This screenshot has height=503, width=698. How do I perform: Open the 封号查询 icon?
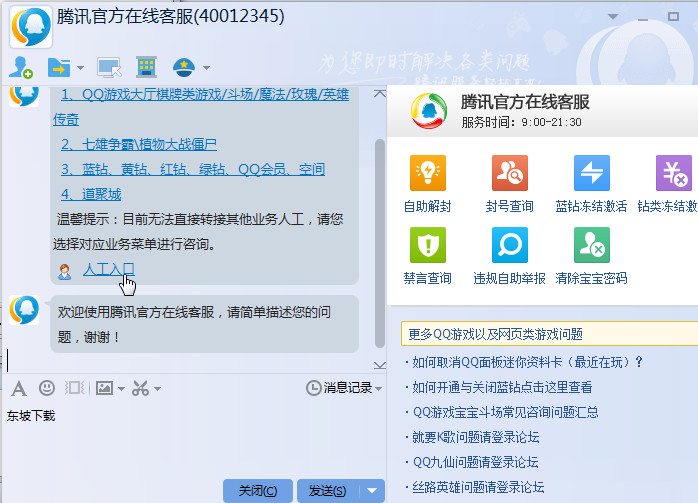[x=510, y=173]
